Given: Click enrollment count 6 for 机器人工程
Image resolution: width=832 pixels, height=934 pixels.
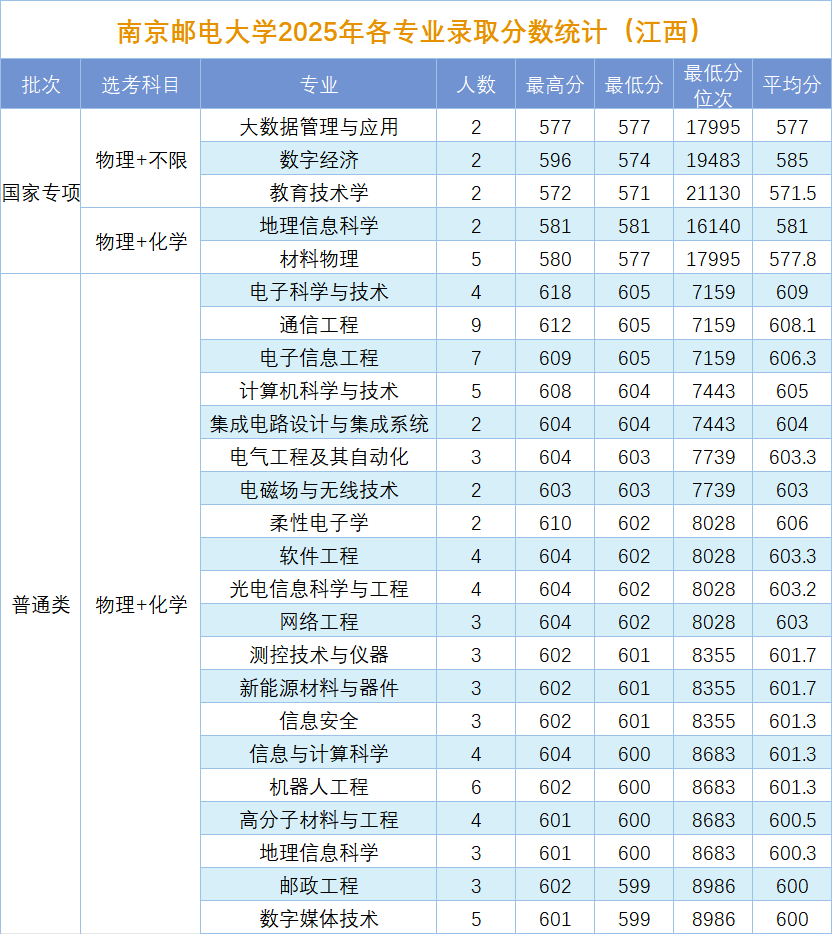Looking at the screenshot, I should pyautogui.click(x=476, y=787).
